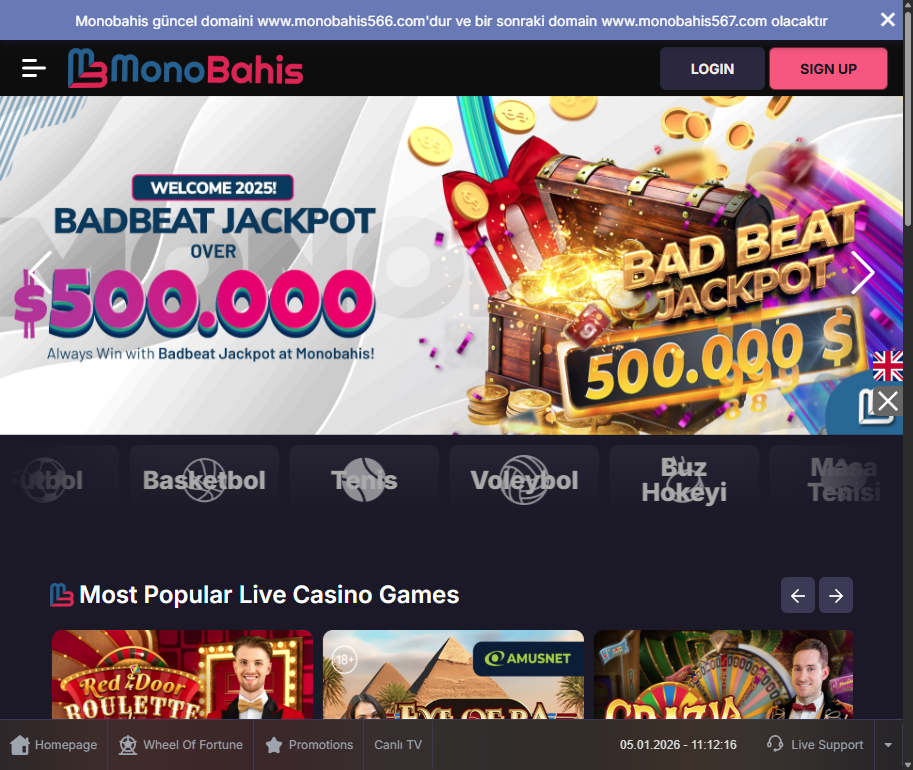Screen dimensions: 913x770
Task: Click the LOGIN button
Action: pyautogui.click(x=712, y=69)
